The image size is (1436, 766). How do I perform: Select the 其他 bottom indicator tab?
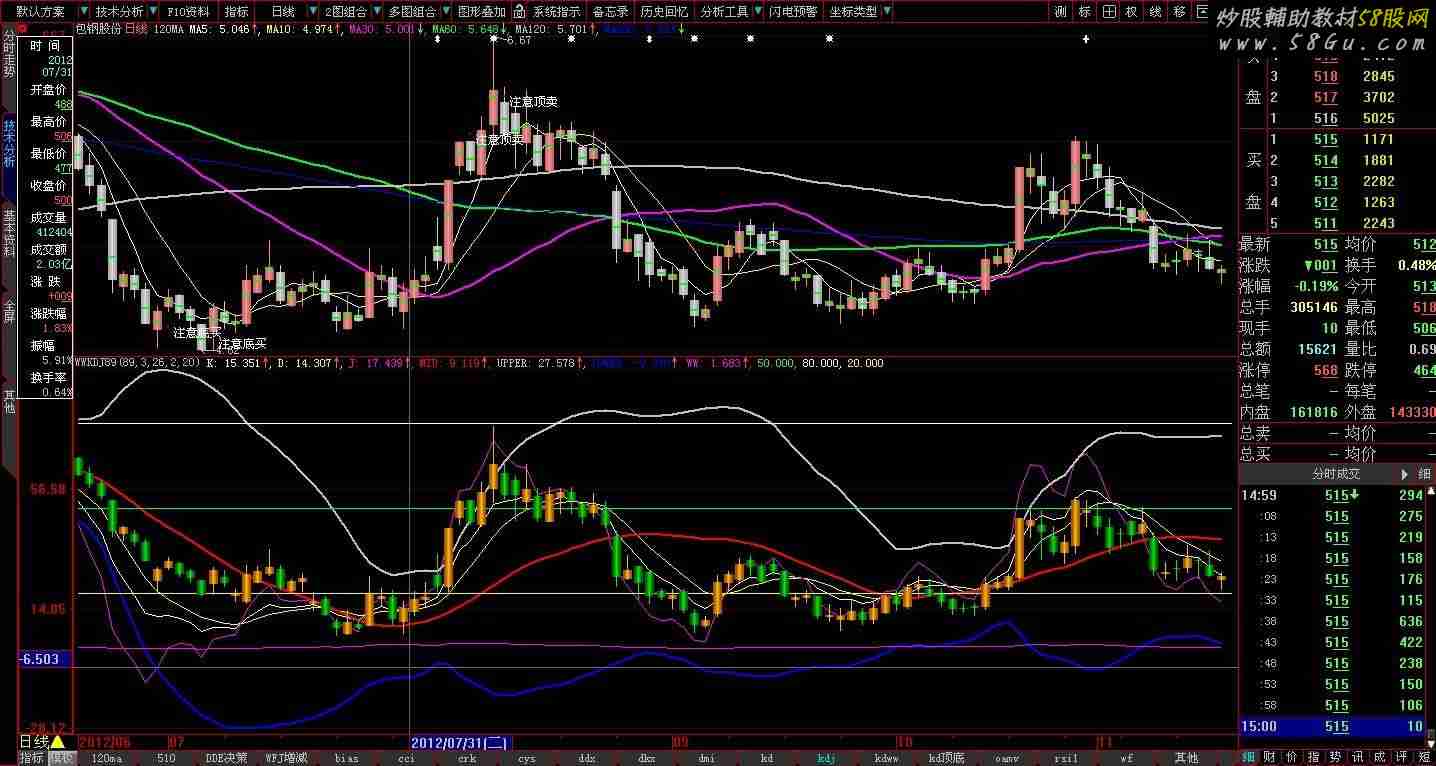(1187, 758)
